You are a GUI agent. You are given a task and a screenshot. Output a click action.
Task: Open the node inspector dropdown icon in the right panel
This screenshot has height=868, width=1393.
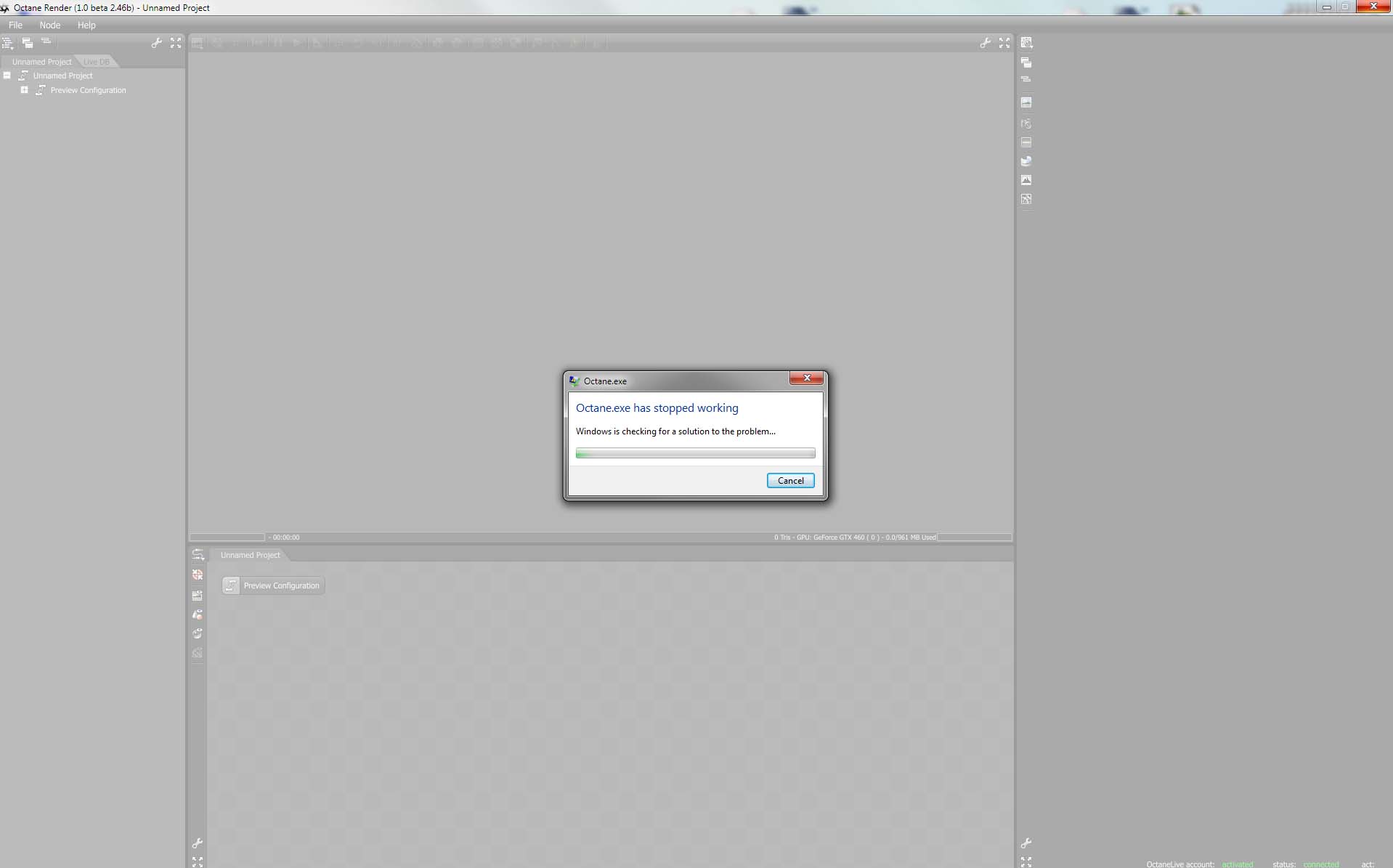[1026, 44]
